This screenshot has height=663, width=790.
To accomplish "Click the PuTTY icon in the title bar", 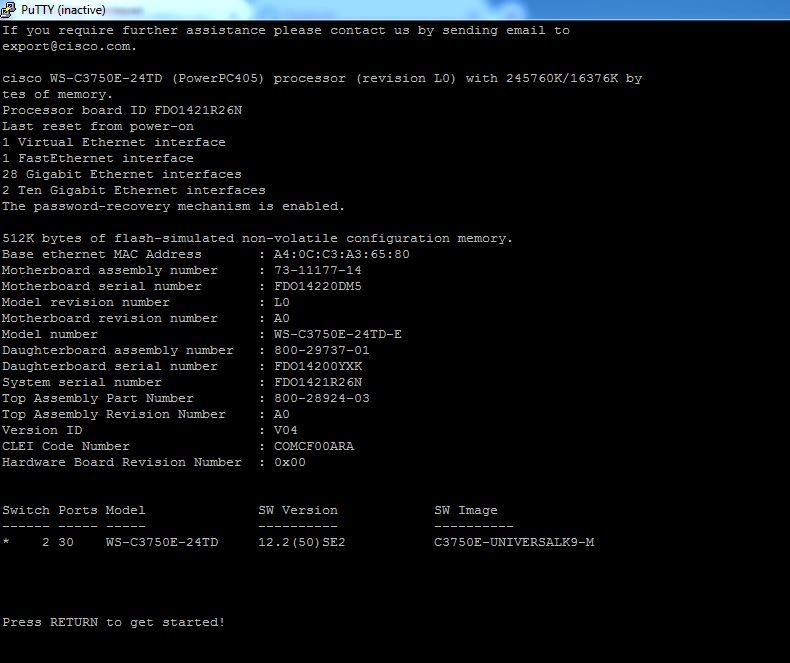I will click(x=8, y=10).
